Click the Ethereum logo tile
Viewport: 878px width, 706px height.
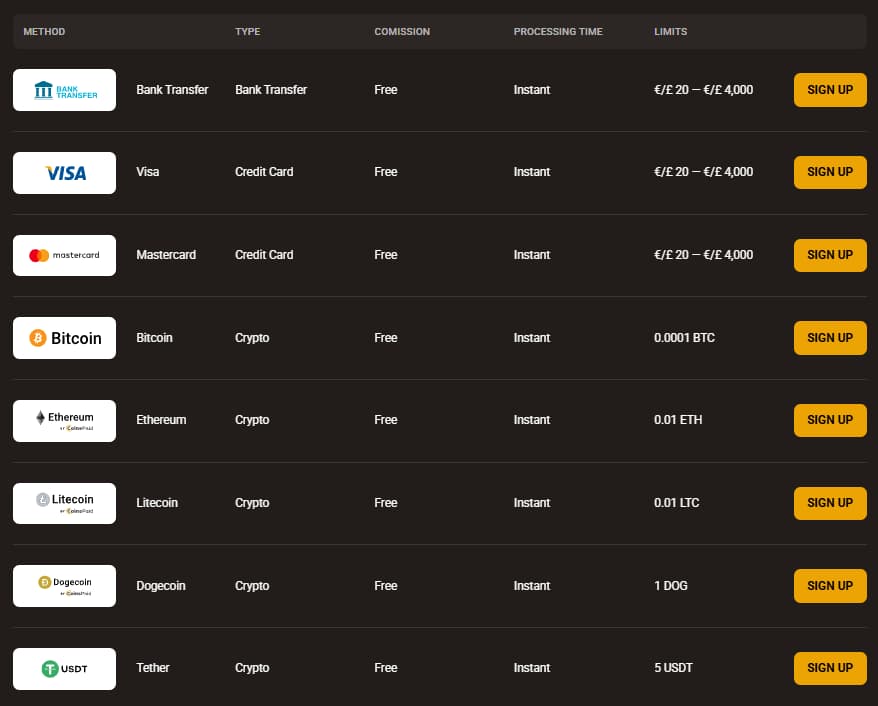(x=64, y=421)
